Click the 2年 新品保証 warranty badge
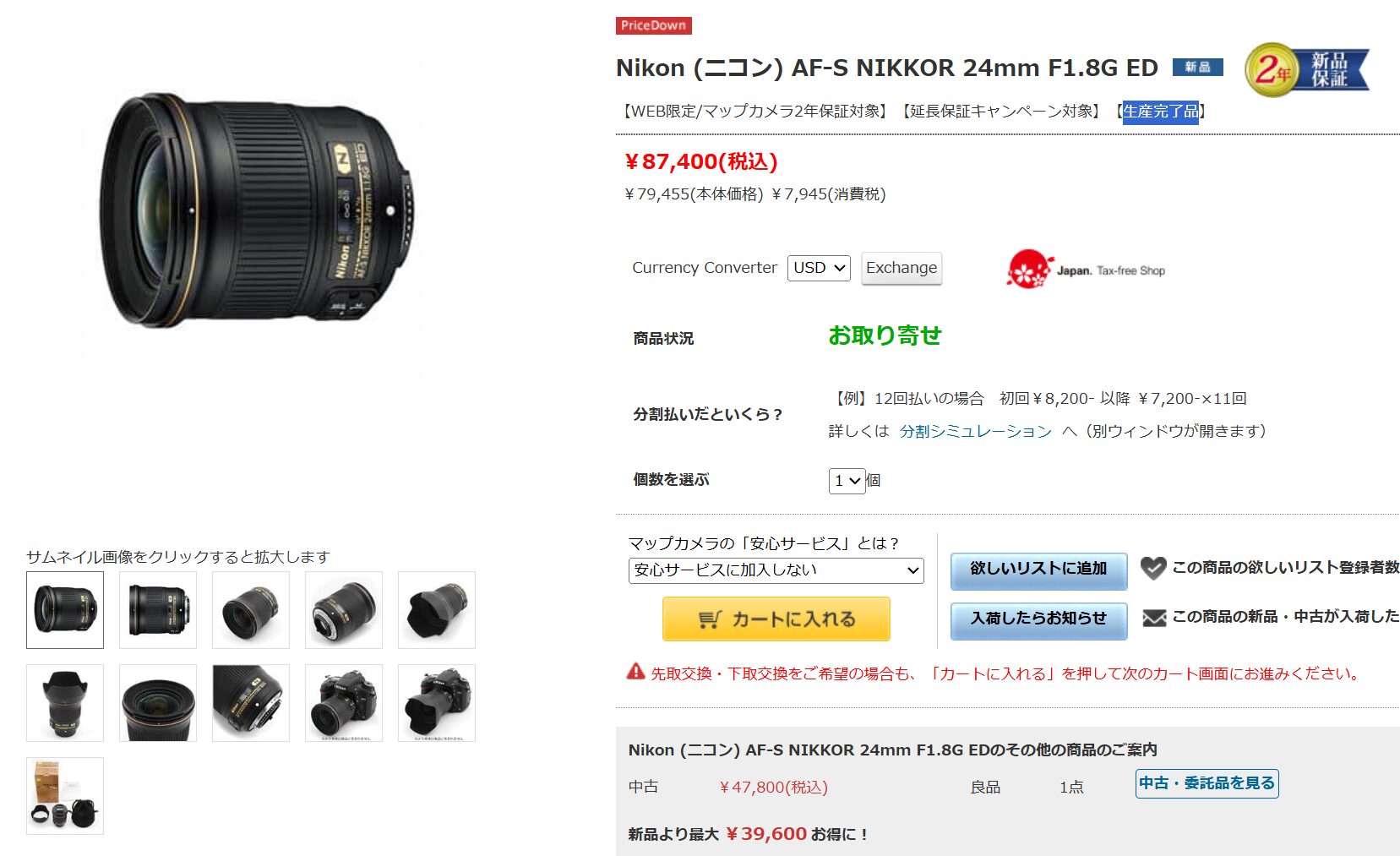The image size is (1400, 856). pyautogui.click(x=1307, y=69)
